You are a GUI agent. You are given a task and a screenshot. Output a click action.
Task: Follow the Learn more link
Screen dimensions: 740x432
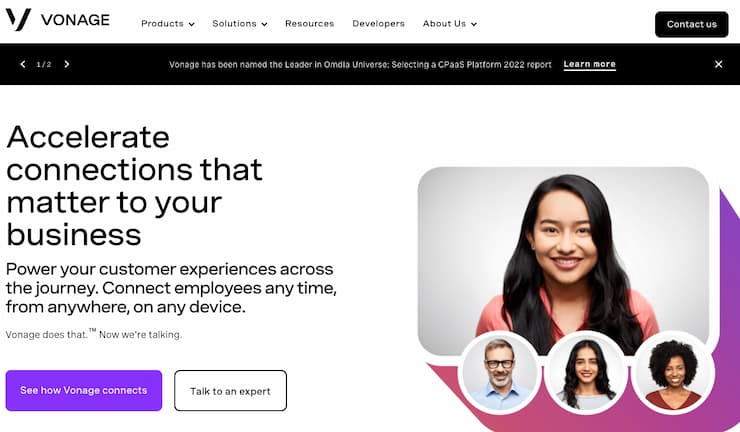pos(589,65)
